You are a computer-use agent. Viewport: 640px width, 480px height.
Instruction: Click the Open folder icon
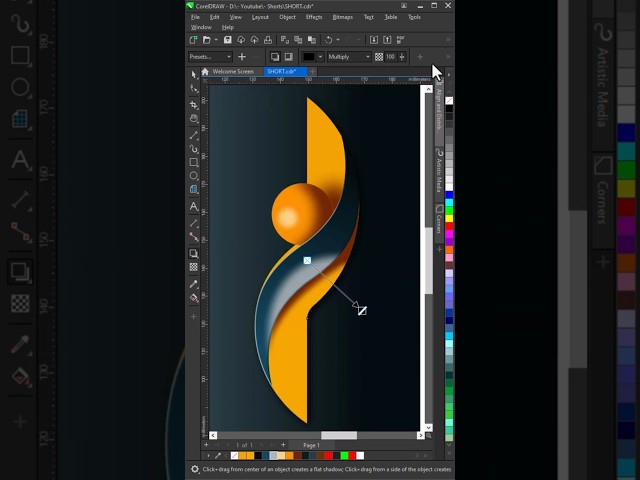pos(207,40)
